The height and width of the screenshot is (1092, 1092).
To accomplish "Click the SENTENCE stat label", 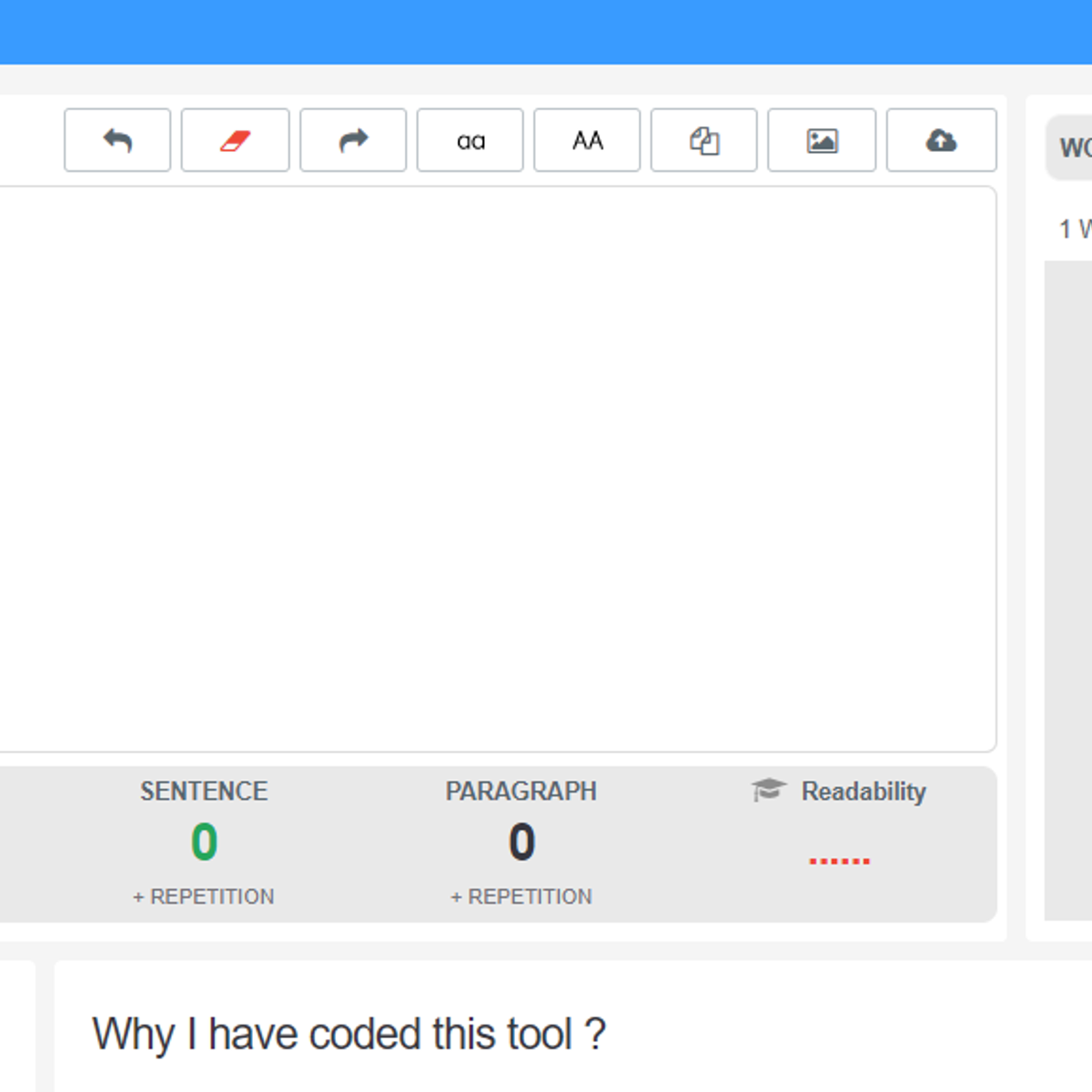I will (x=204, y=792).
